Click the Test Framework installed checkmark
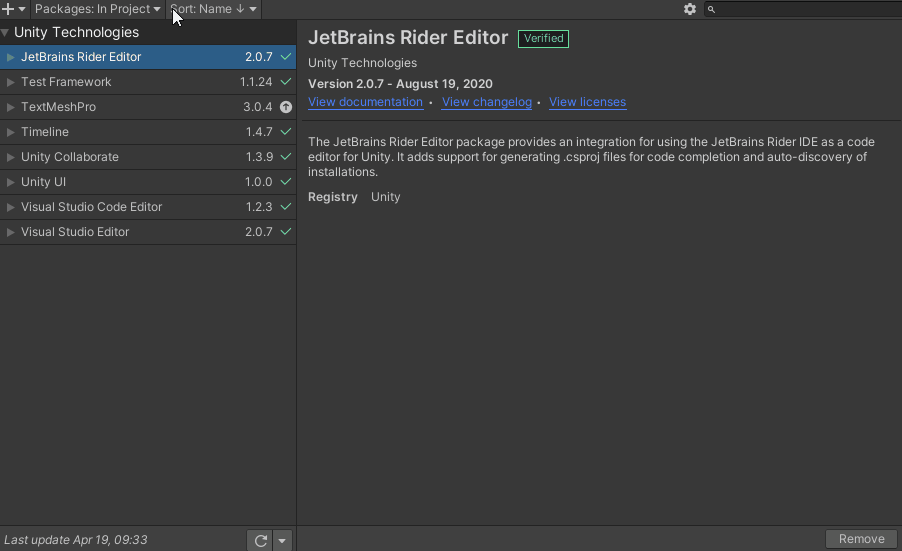The image size is (902, 551). 286,82
